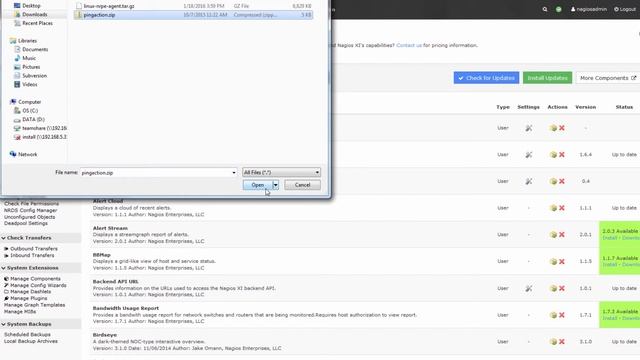The height and width of the screenshot is (360, 640).
Task: Click the green status indicator in header
Action: [558, 9]
